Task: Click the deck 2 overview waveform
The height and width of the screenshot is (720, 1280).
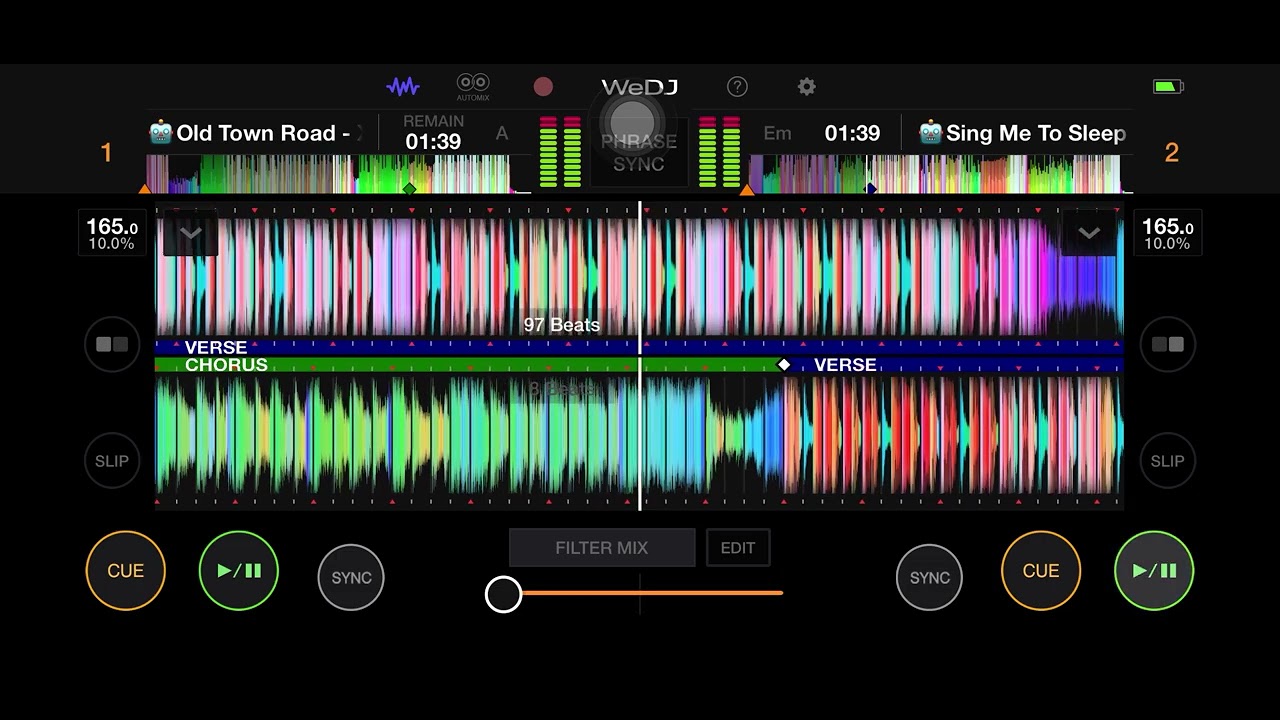Action: tap(940, 174)
